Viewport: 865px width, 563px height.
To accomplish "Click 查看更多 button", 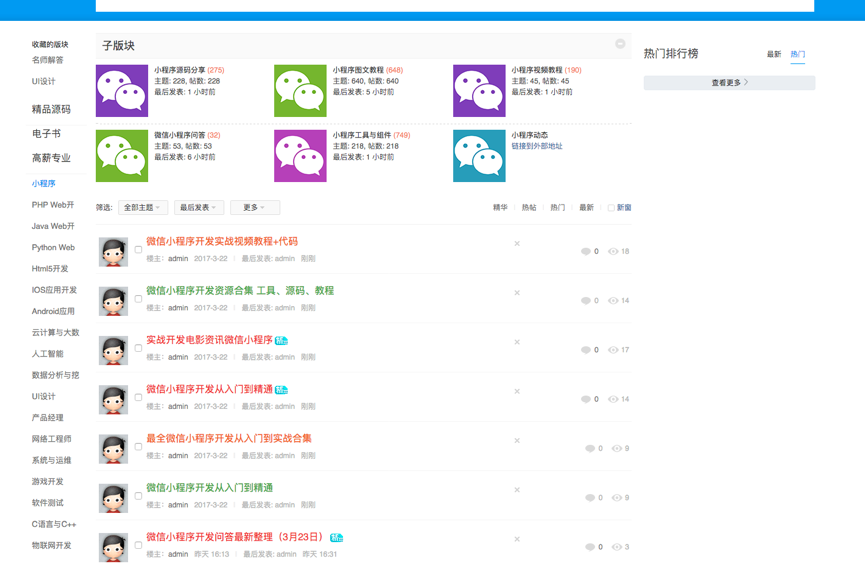I will pos(729,83).
